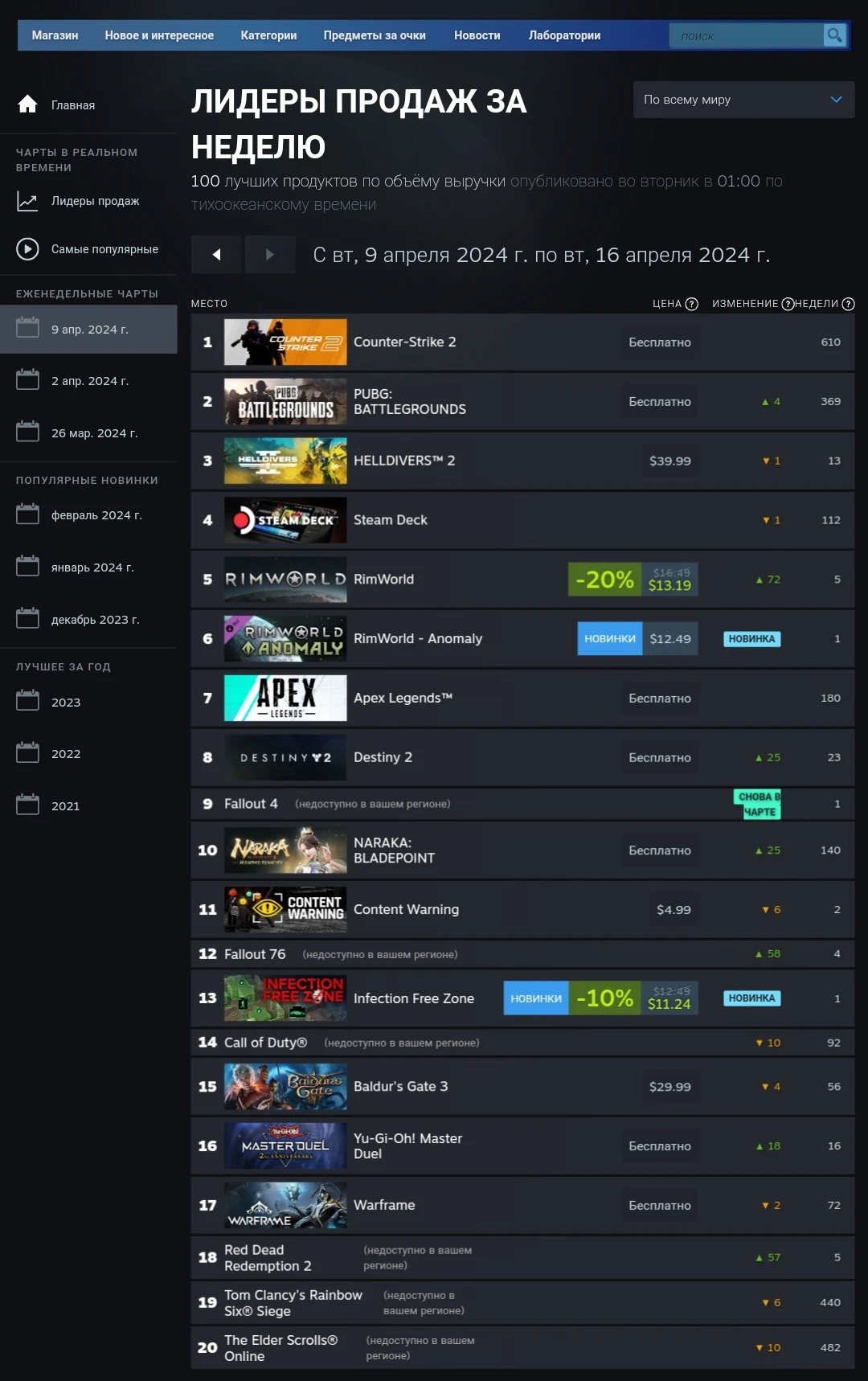Screen dimensions: 868x1381
Task: Click Бесплатно price for Counter-Strike 2
Action: tap(660, 342)
